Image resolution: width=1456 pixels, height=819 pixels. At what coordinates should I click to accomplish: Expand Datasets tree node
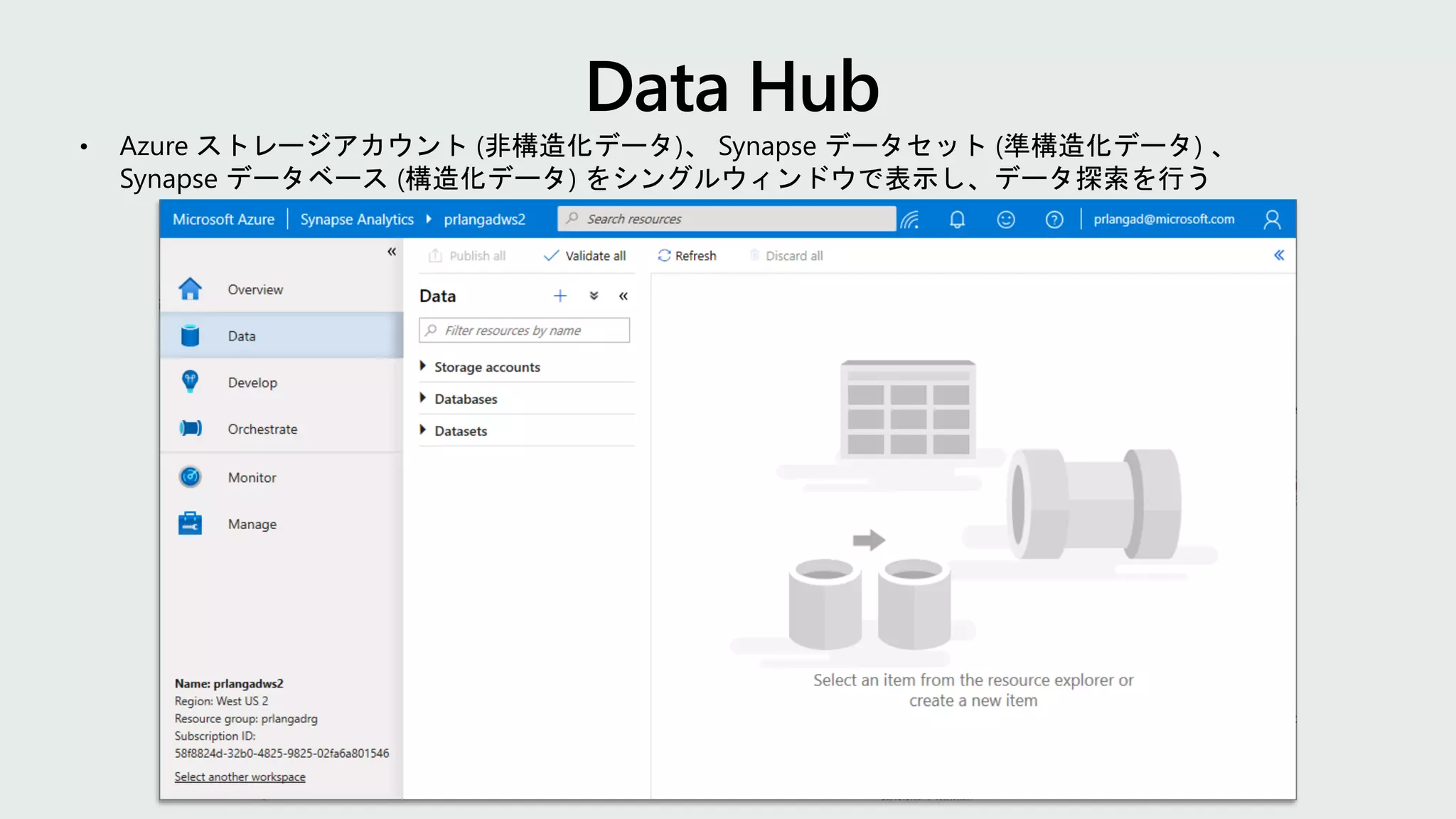pos(423,430)
